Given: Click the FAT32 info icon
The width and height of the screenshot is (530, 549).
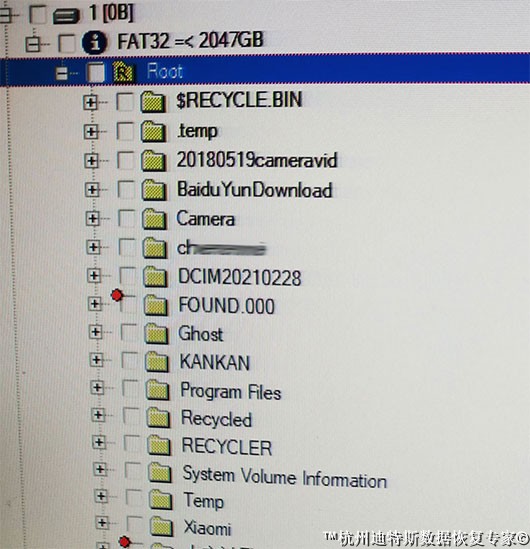Looking at the screenshot, I should [x=94, y=42].
